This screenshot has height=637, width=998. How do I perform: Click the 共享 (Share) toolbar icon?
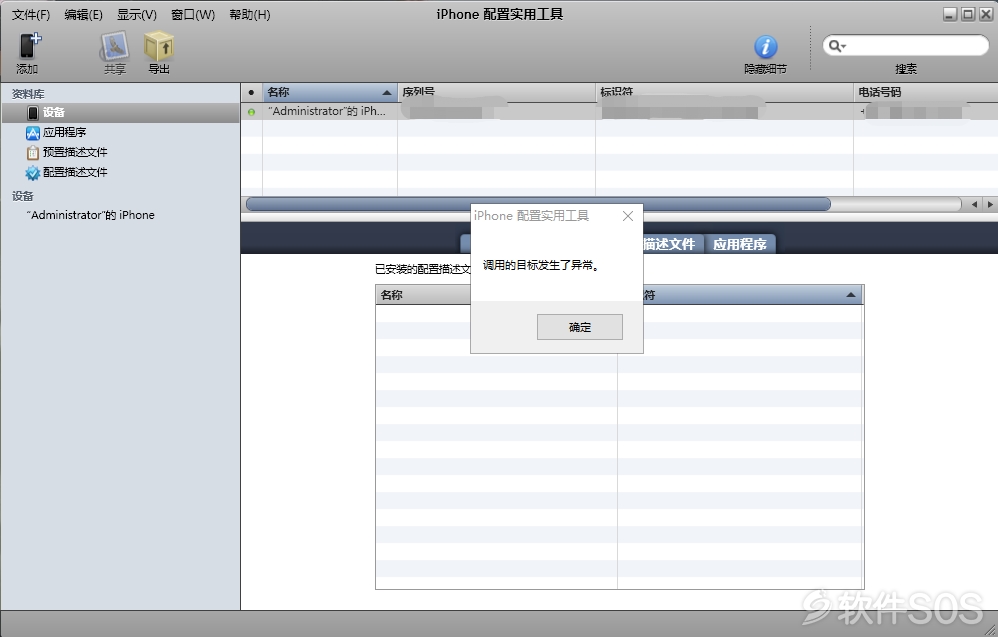115,46
